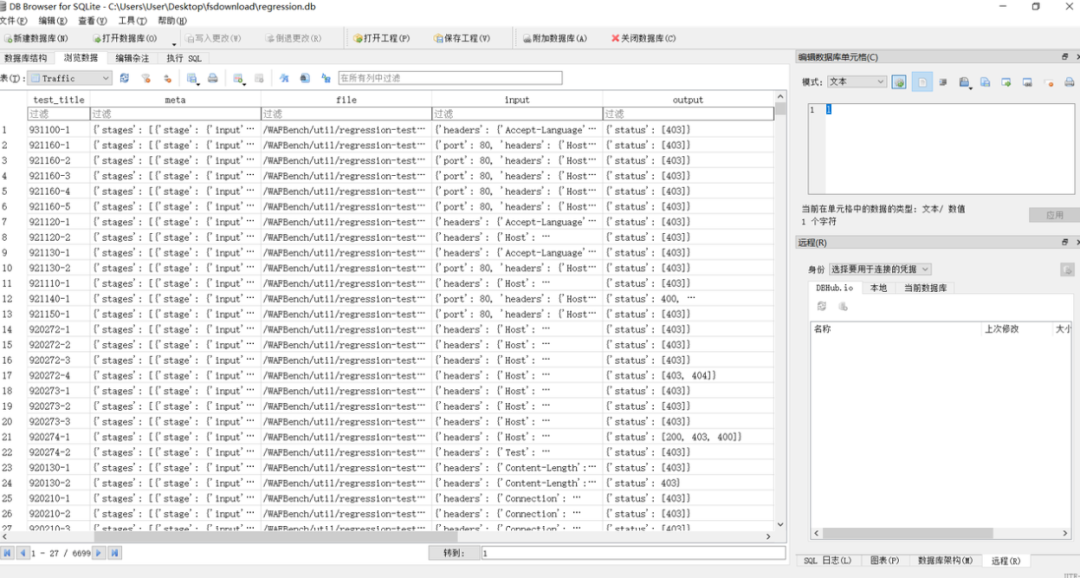Go to the first page of records
This screenshot has height=578, width=1080.
pos(8,553)
